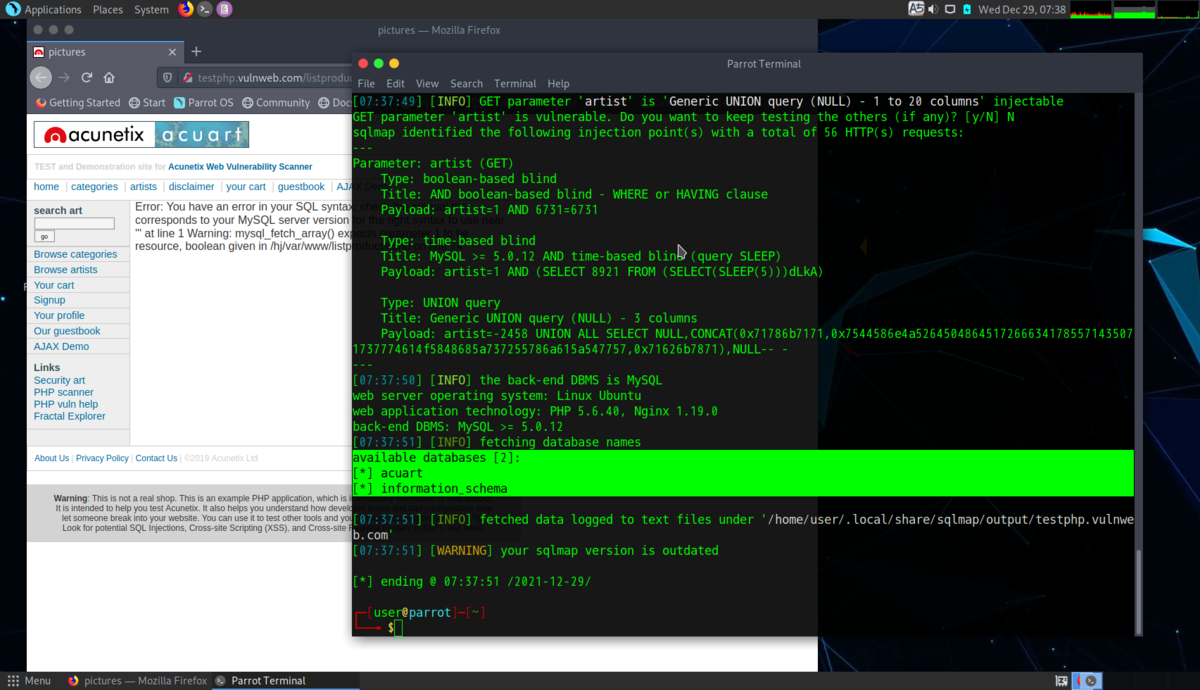Select the pictures tab in Firefox

coord(105,52)
